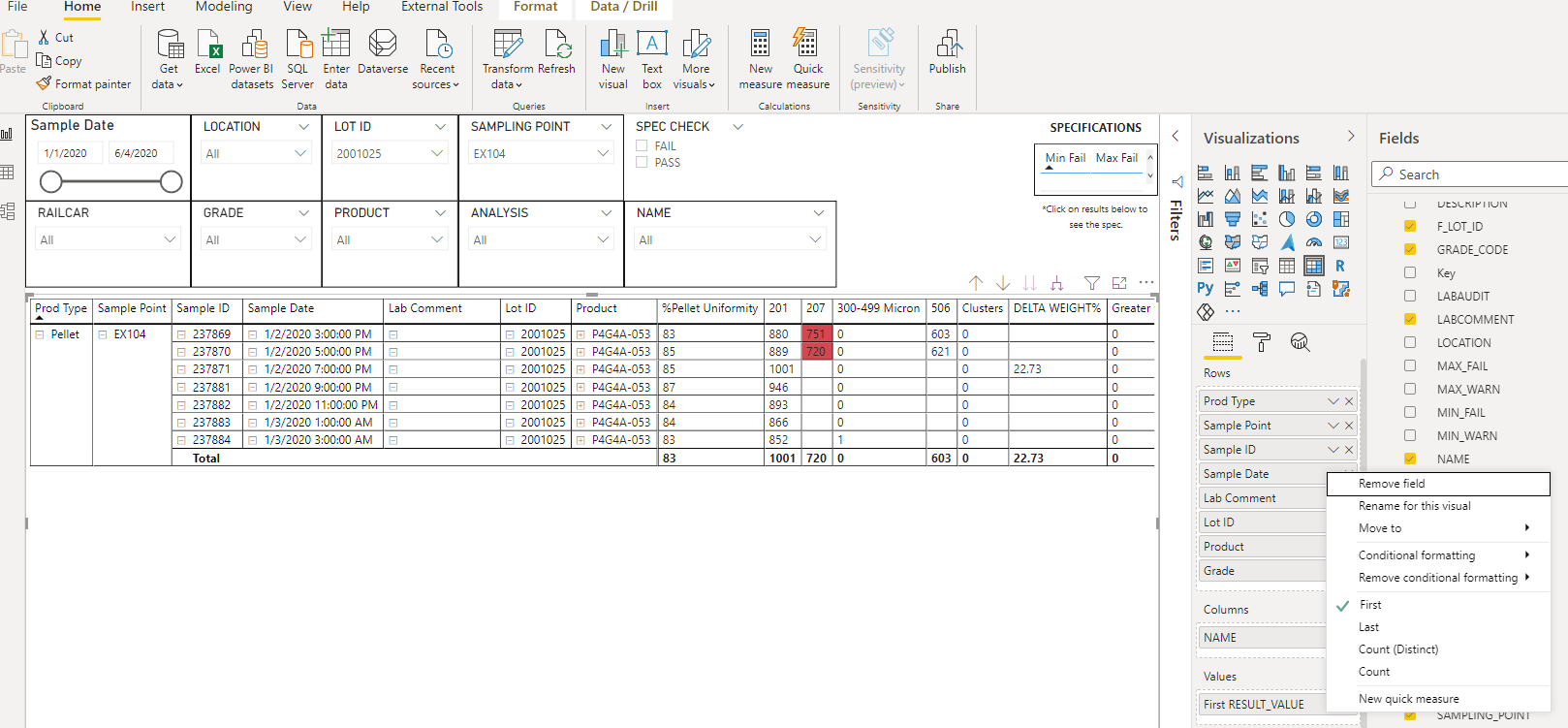Open the Analytics magnifier pane
The height and width of the screenshot is (728, 1568).
[1300, 341]
